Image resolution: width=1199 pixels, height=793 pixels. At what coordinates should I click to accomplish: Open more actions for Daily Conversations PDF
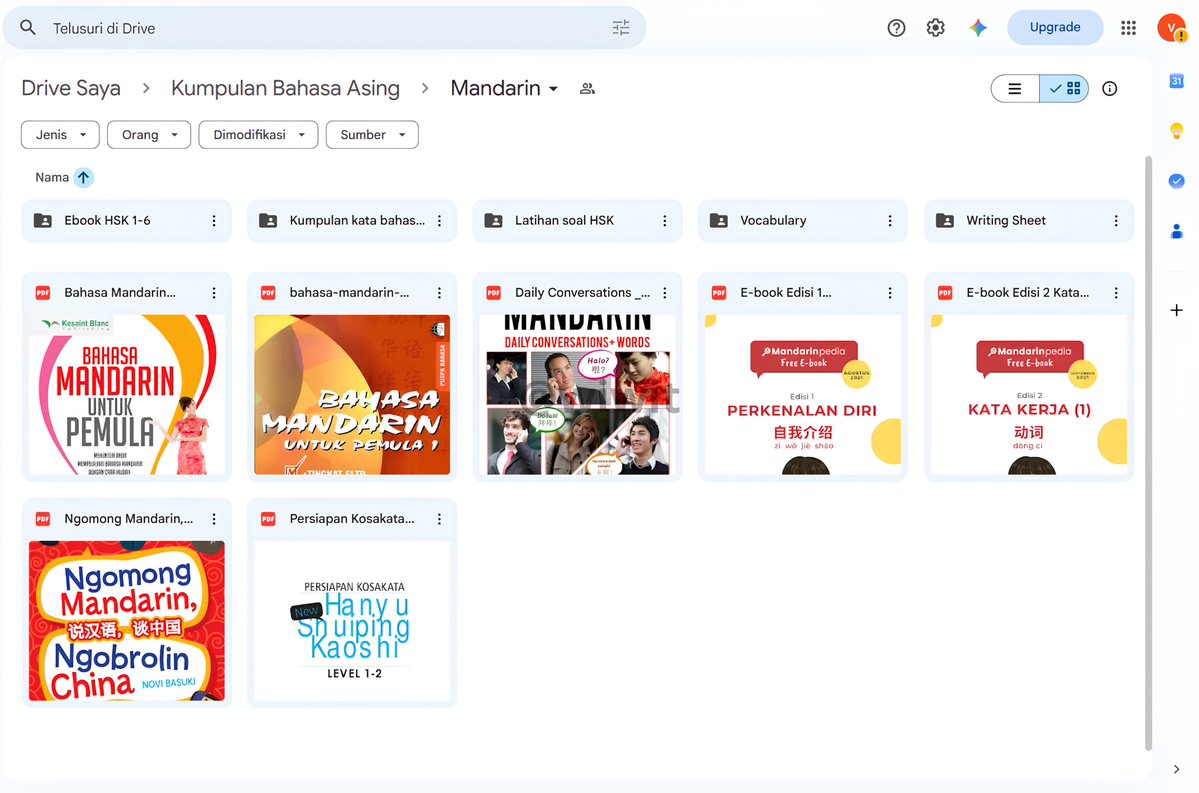pyautogui.click(x=664, y=293)
